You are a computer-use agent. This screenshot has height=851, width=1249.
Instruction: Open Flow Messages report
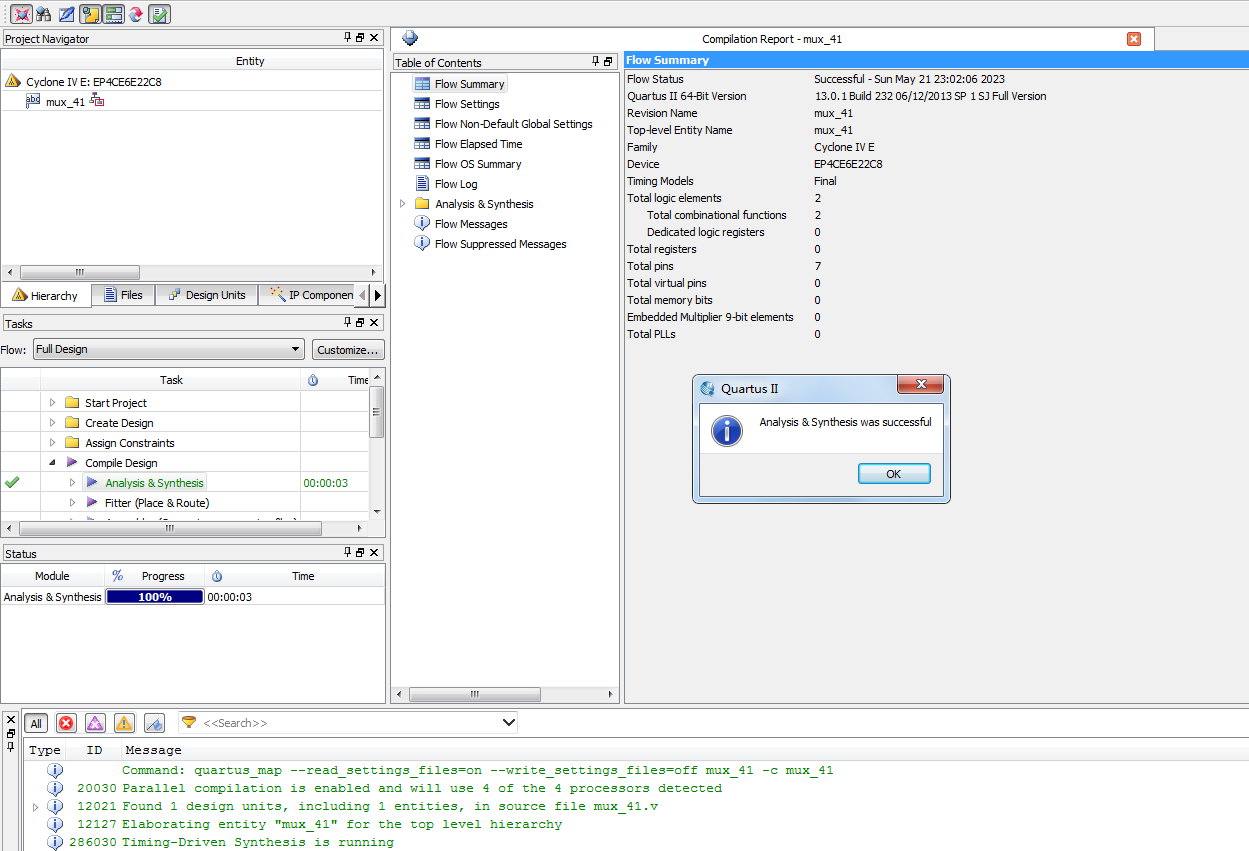pyautogui.click(x=471, y=224)
